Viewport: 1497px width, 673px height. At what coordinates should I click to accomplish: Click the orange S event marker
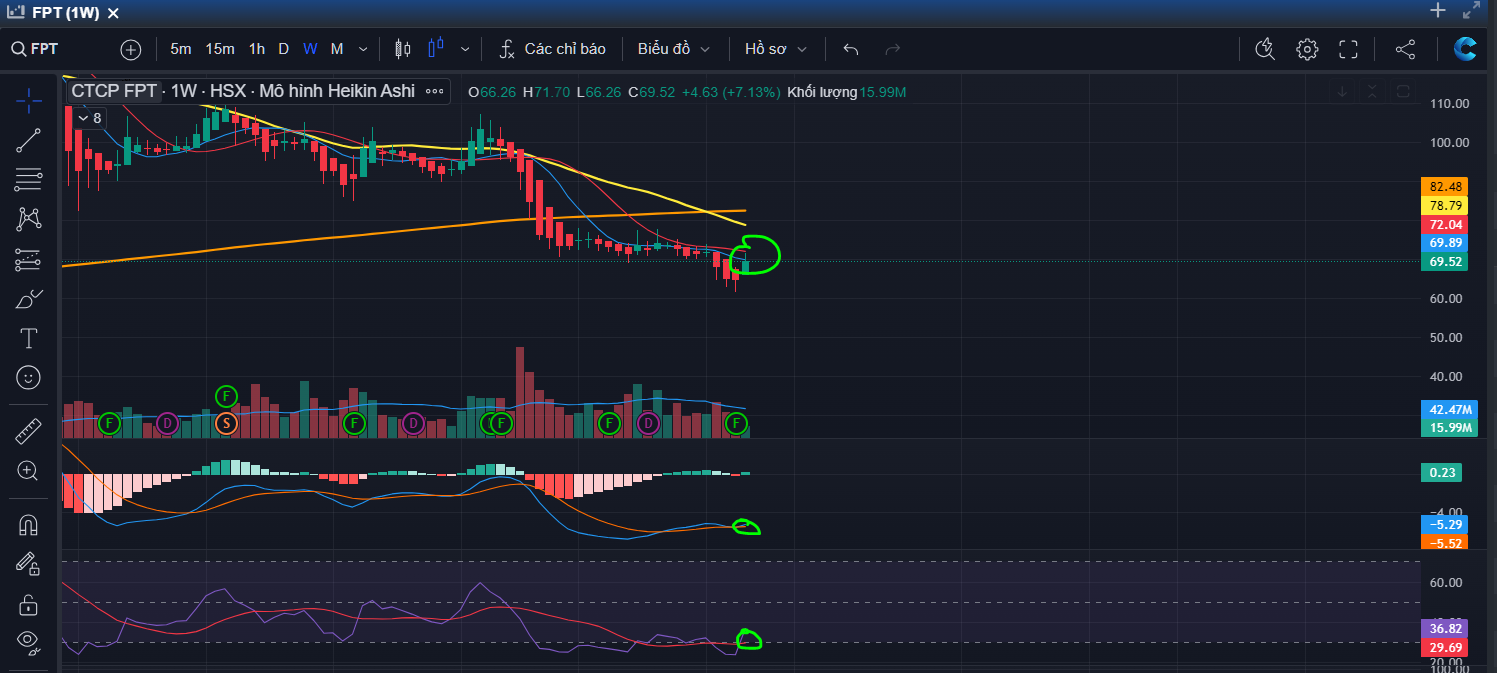[x=226, y=423]
